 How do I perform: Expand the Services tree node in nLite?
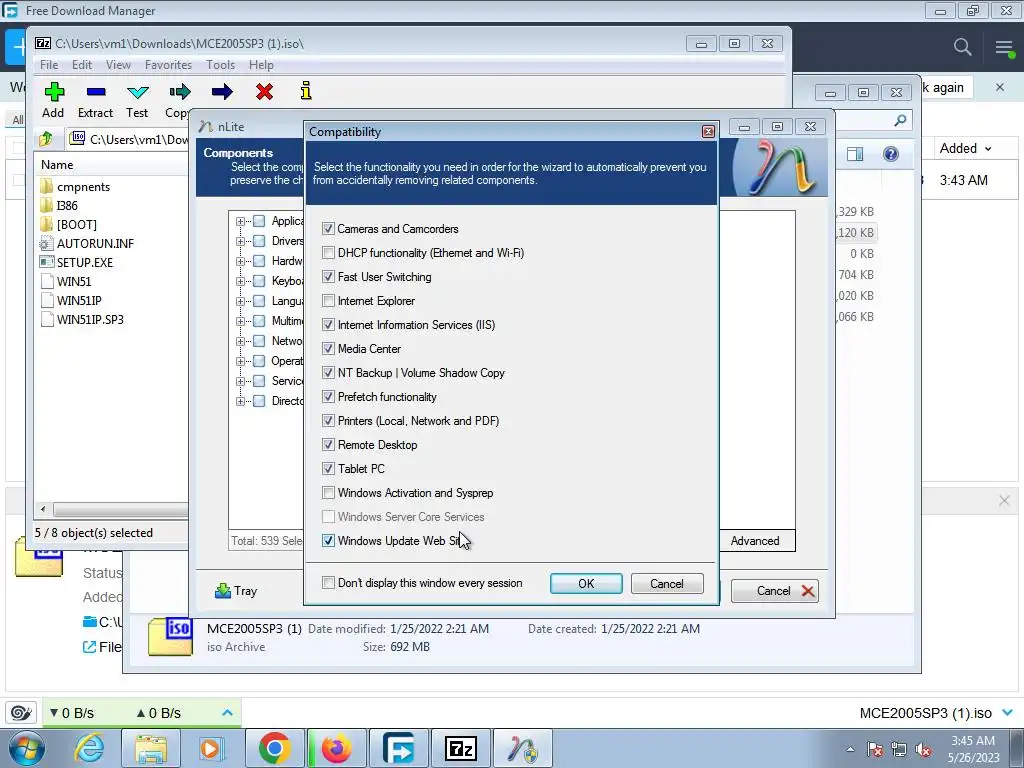tap(240, 381)
